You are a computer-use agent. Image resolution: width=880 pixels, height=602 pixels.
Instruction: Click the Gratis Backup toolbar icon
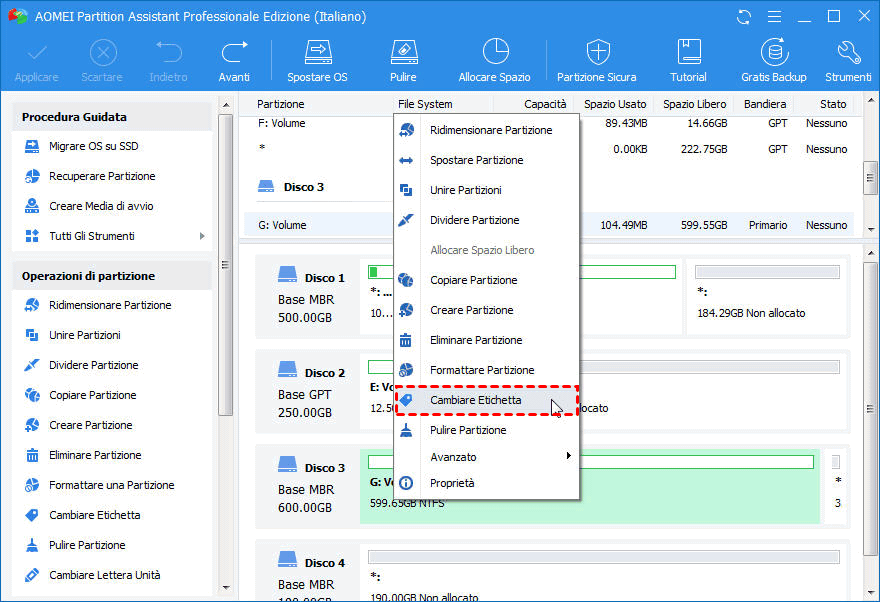point(774,61)
